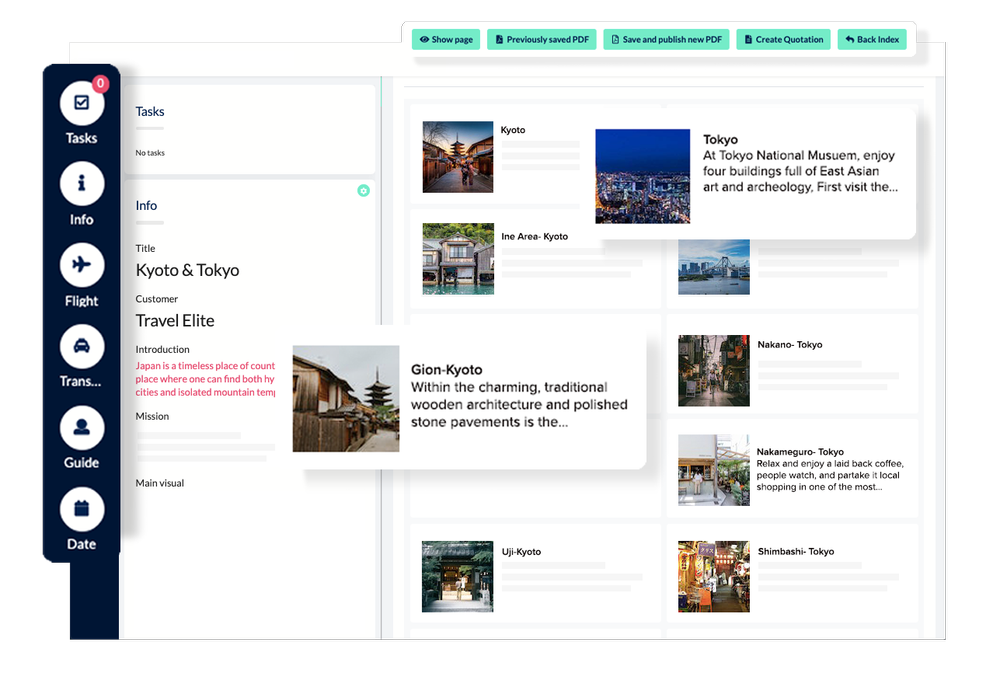Click Save and publish new PDF
The height and width of the screenshot is (691, 1000).
pyautogui.click(x=666, y=40)
